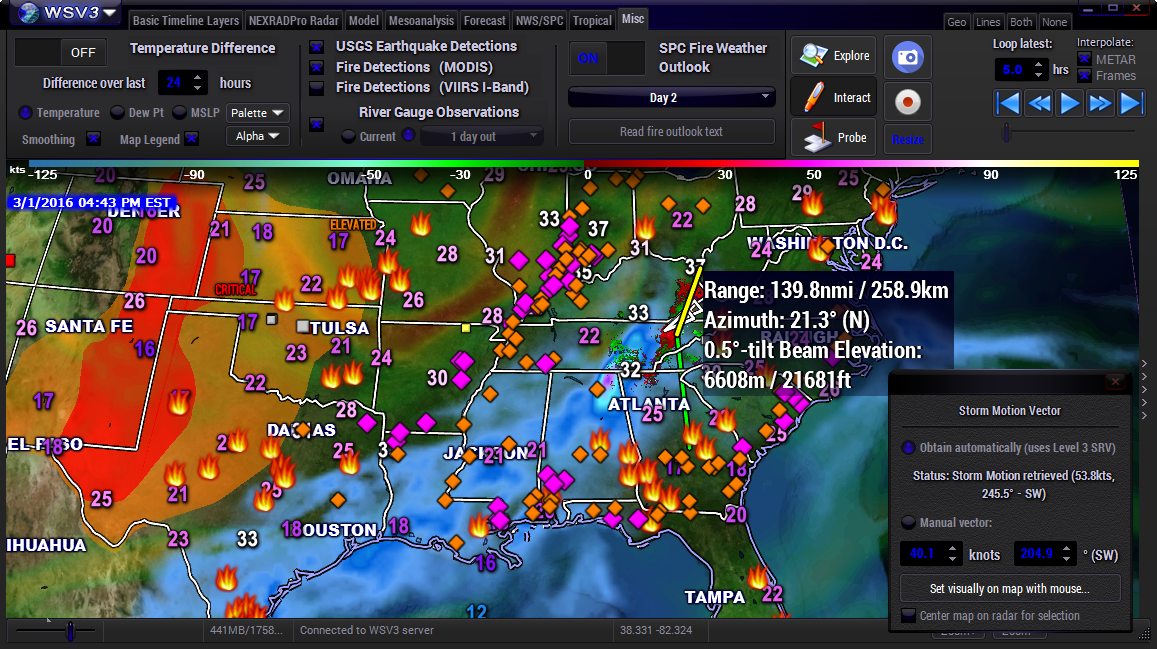Image resolution: width=1157 pixels, height=649 pixels.
Task: Decrease the manual vector degrees value
Action: point(1066,559)
